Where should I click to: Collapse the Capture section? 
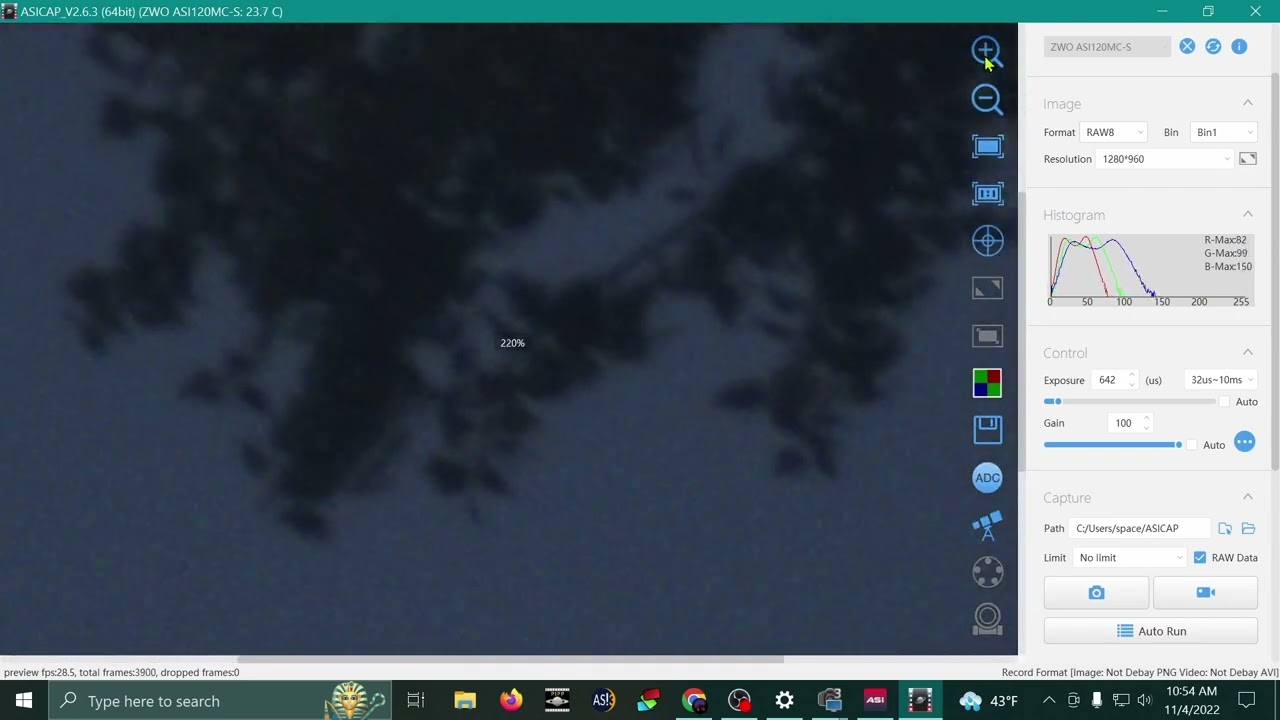tap(1248, 497)
